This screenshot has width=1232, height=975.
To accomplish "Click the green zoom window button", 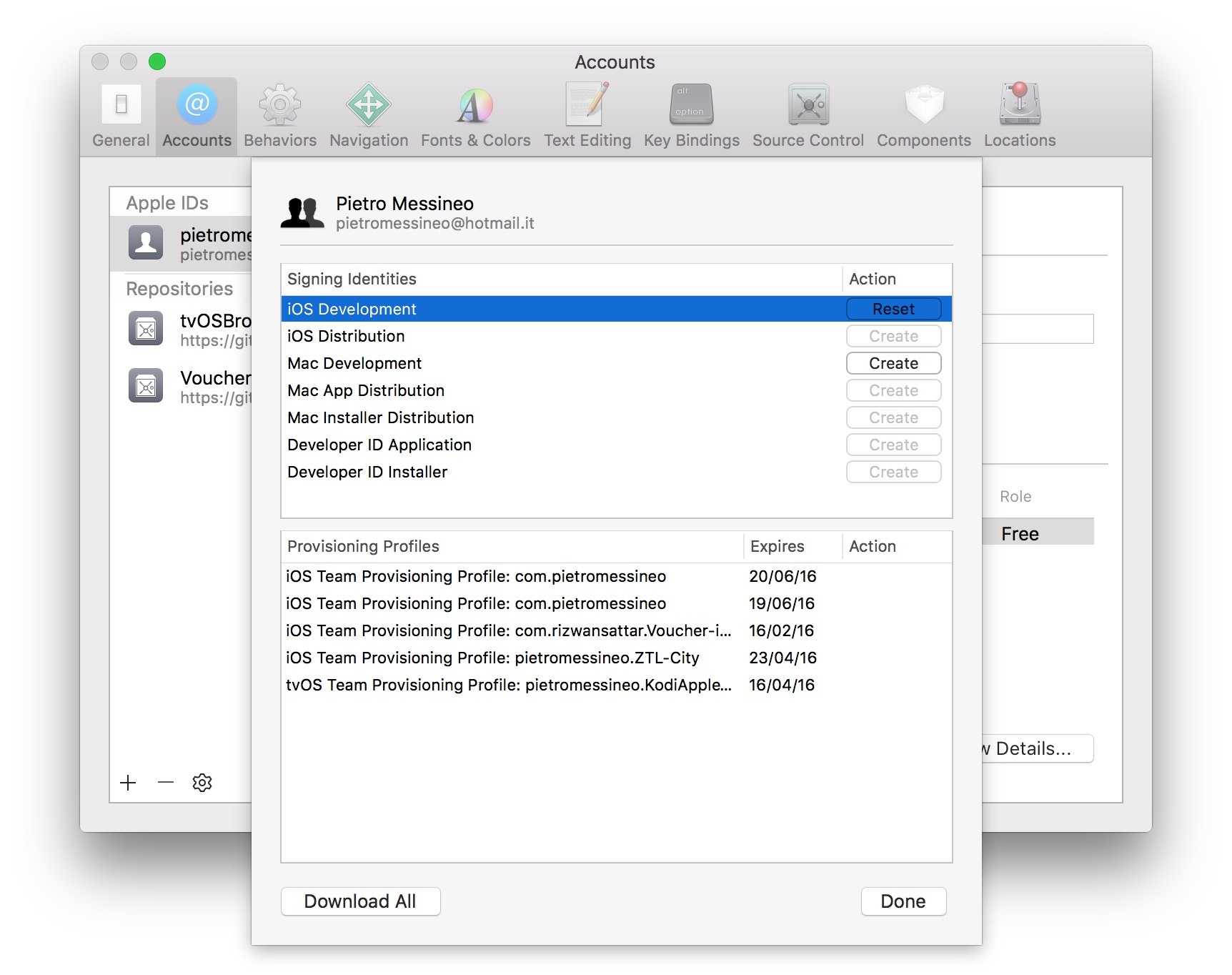I will pyautogui.click(x=157, y=61).
